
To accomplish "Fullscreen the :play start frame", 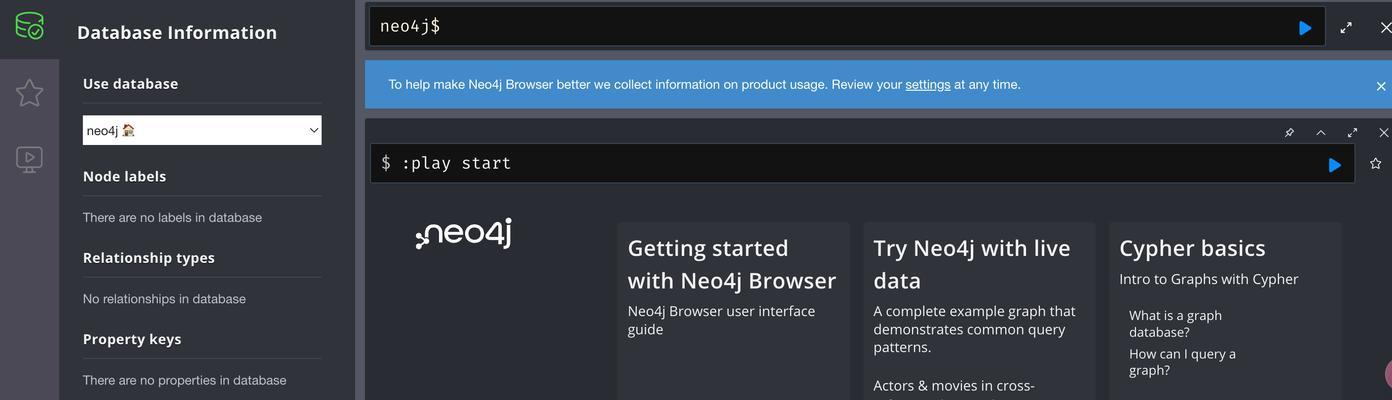I will click(x=1352, y=132).
